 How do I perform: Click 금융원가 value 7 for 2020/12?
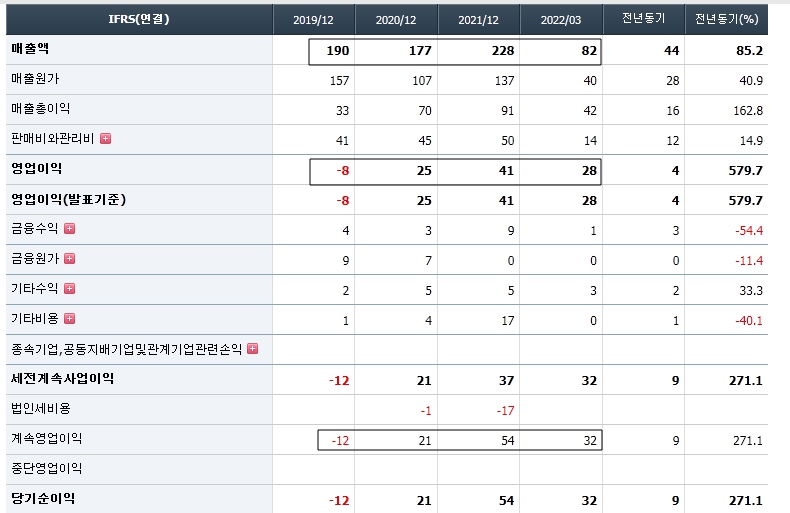click(x=428, y=261)
